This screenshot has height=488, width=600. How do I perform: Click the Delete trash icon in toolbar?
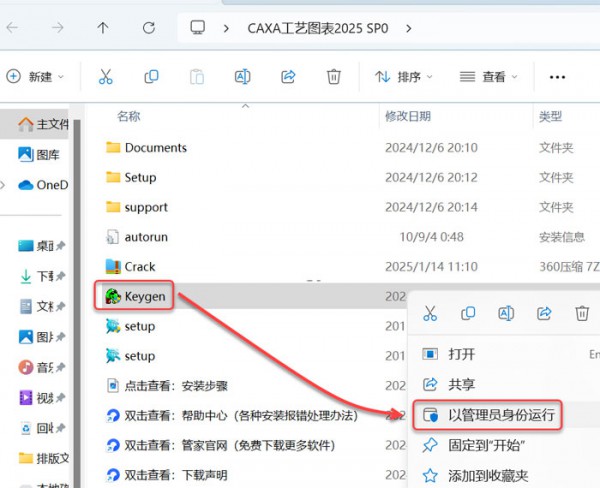click(333, 77)
